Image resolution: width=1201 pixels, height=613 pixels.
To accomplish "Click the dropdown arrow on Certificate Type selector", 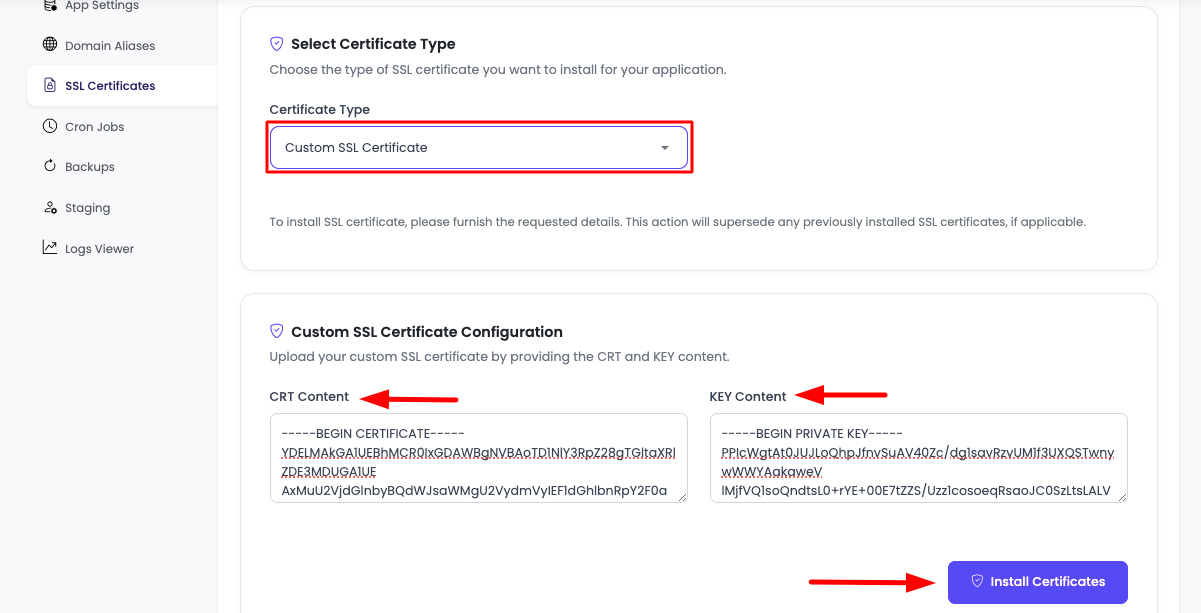I will click(x=664, y=146).
